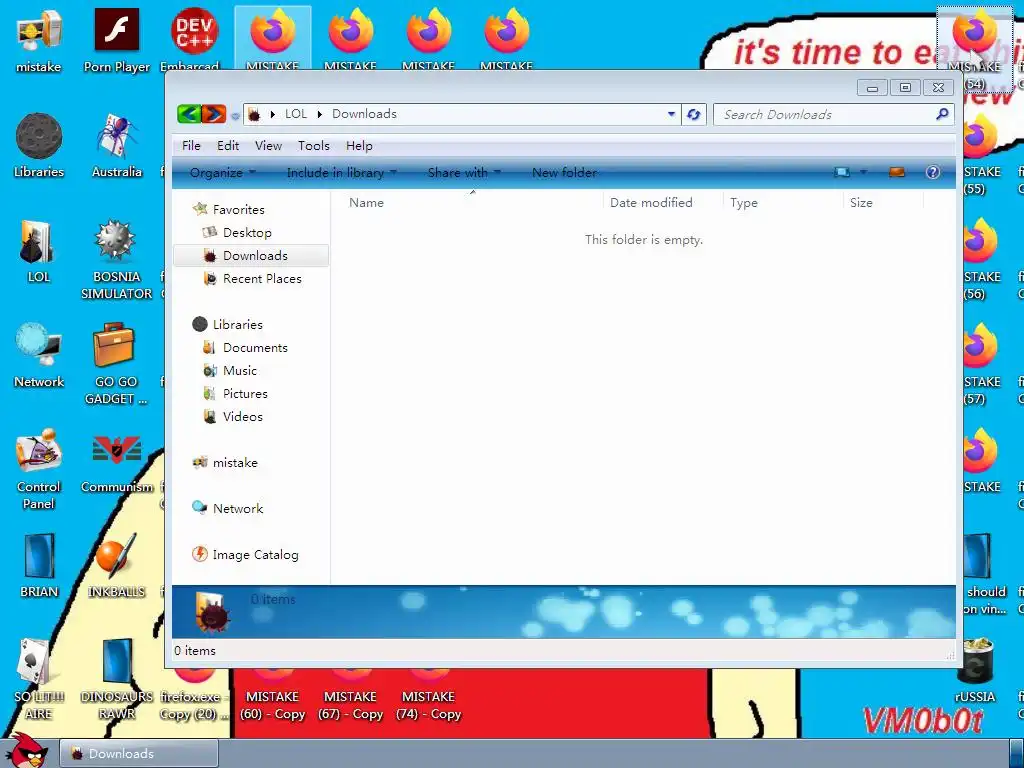
Task: Select the MISTAKE (60) - Copy icon
Action: pos(272,696)
